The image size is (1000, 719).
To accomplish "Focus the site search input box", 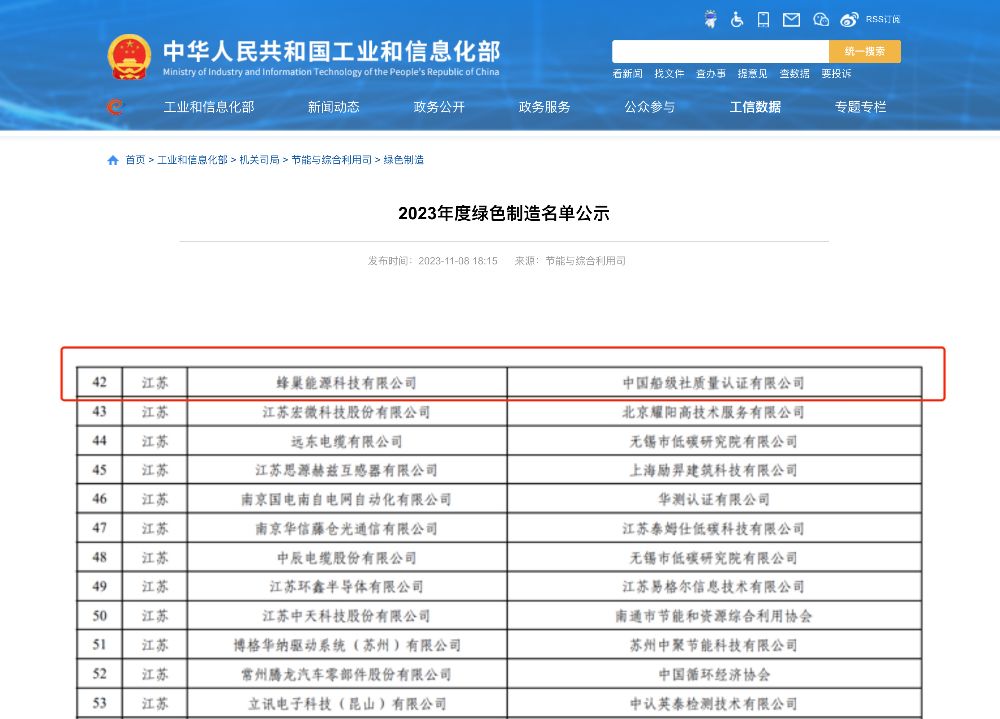I will (x=720, y=52).
